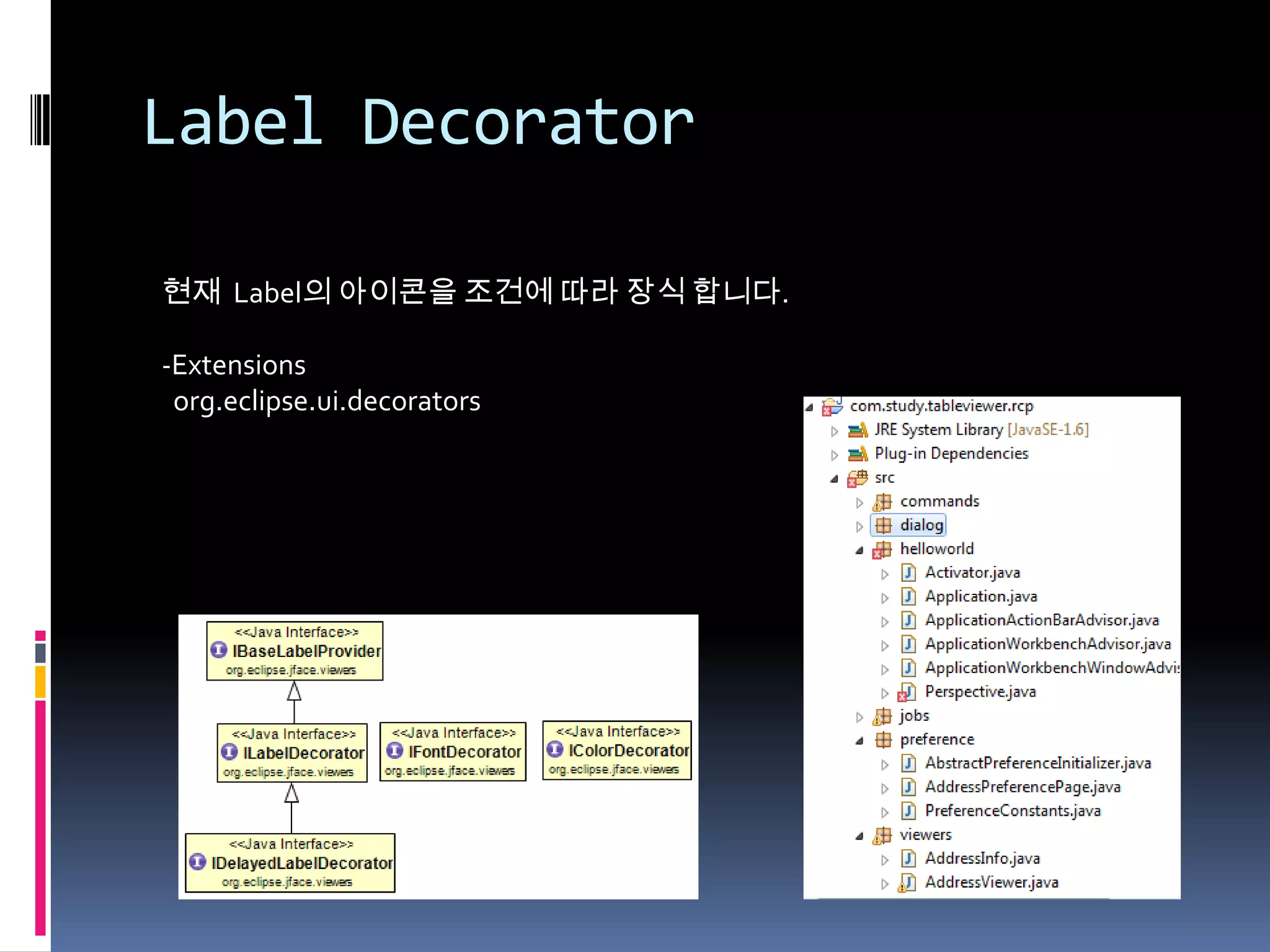The image size is (1270, 952).
Task: Expand the commands package
Action: click(x=859, y=503)
